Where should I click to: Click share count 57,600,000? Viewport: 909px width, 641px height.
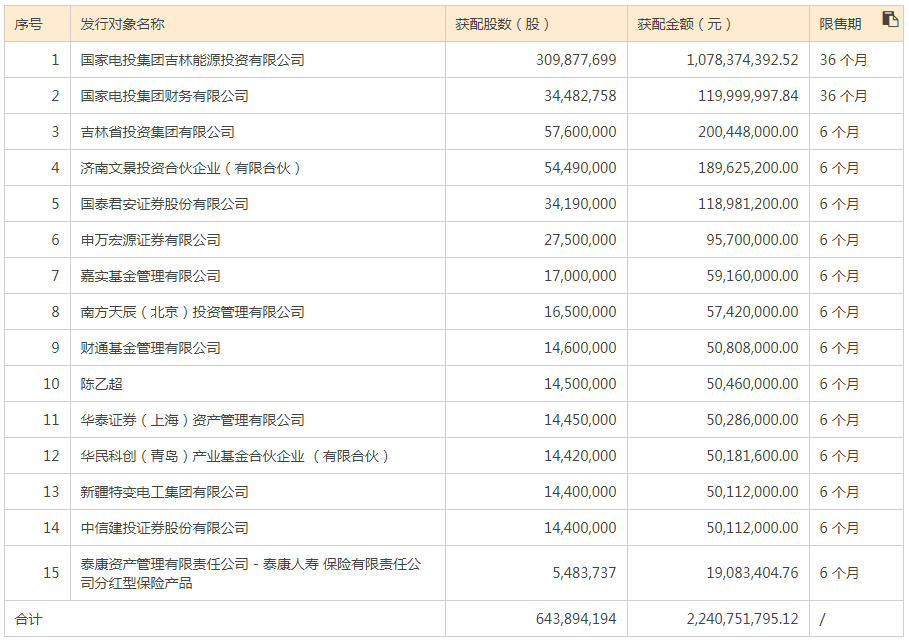tap(580, 132)
